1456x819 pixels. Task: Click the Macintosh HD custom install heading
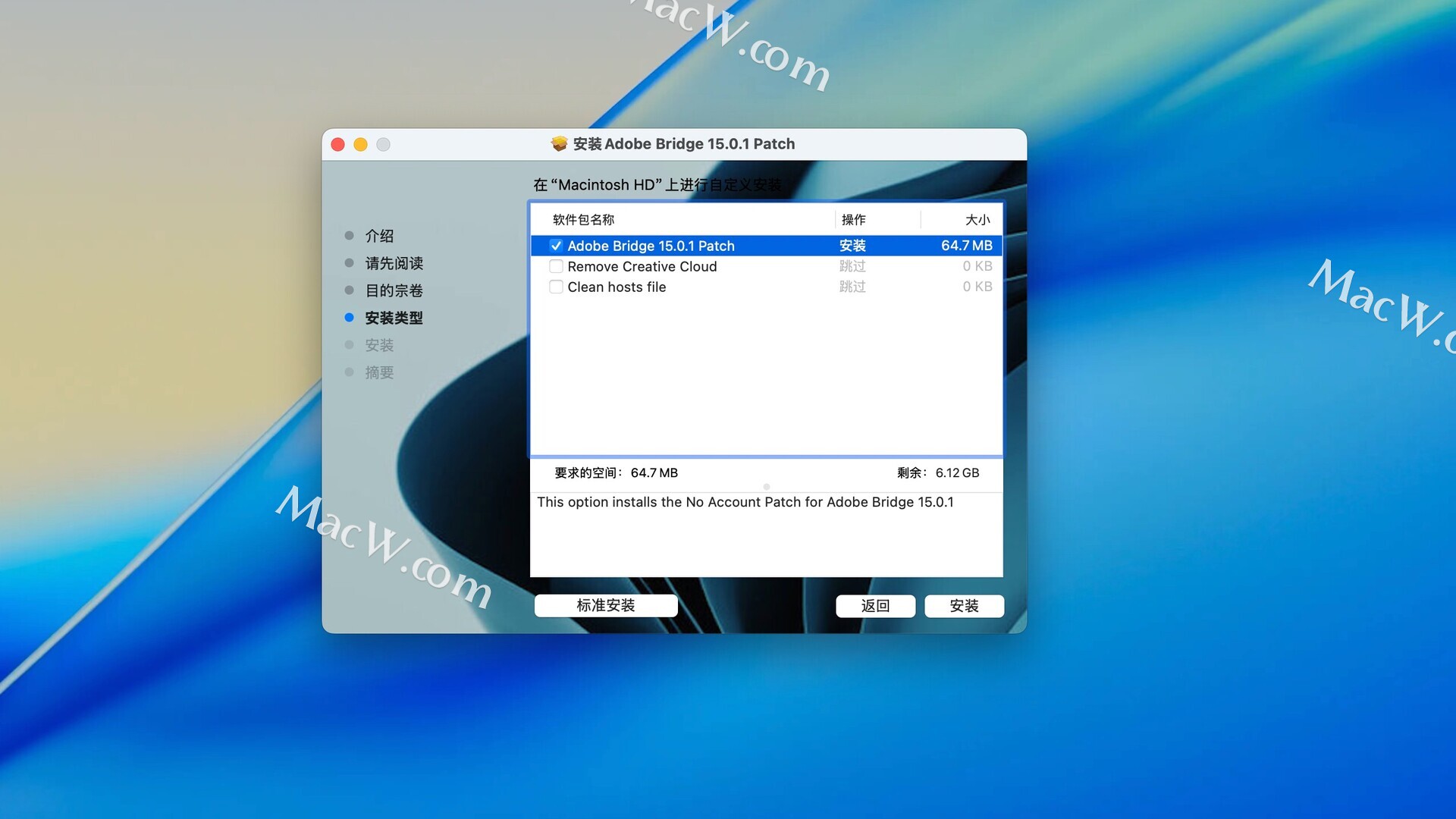(x=657, y=185)
